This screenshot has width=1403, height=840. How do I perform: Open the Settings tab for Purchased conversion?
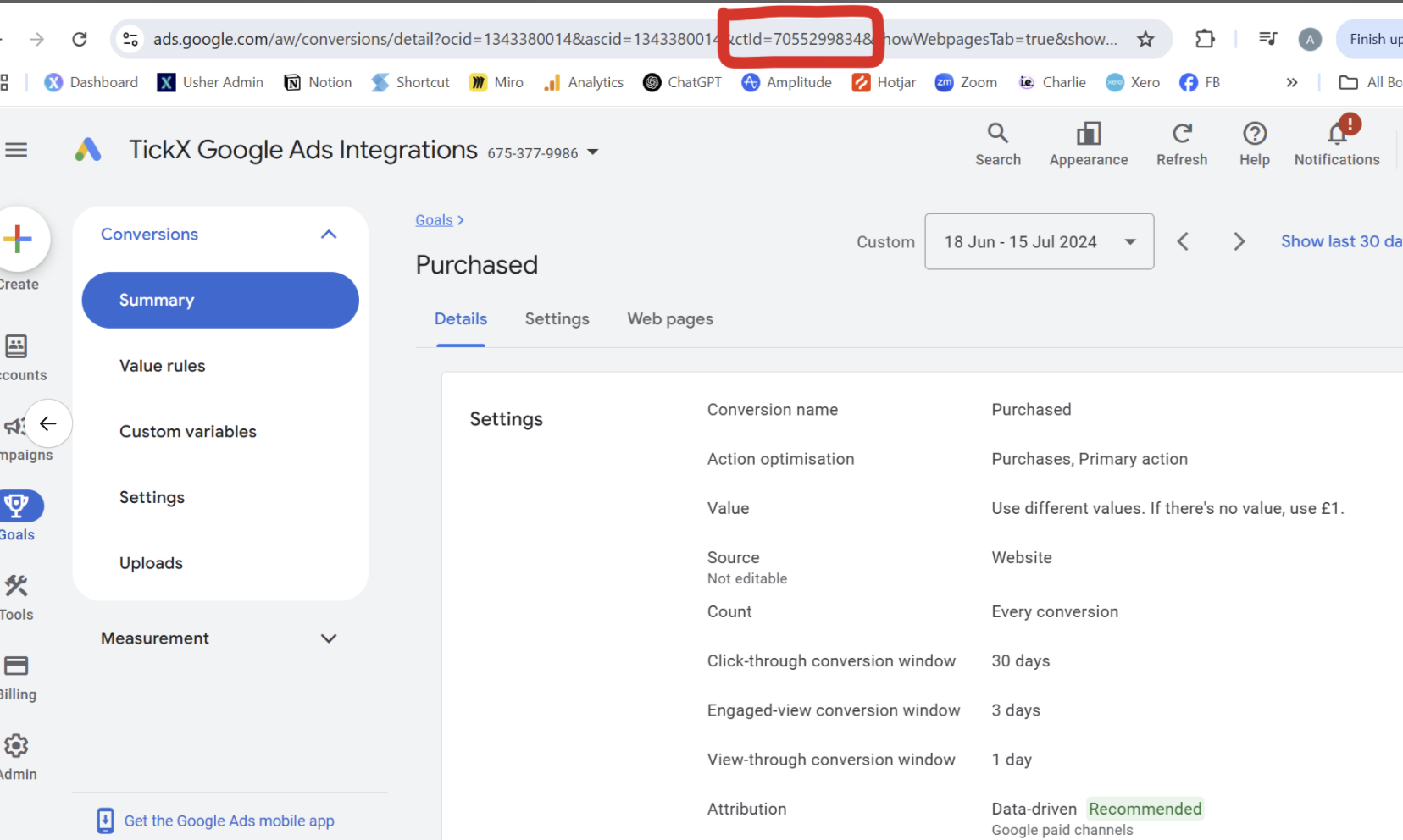point(557,318)
